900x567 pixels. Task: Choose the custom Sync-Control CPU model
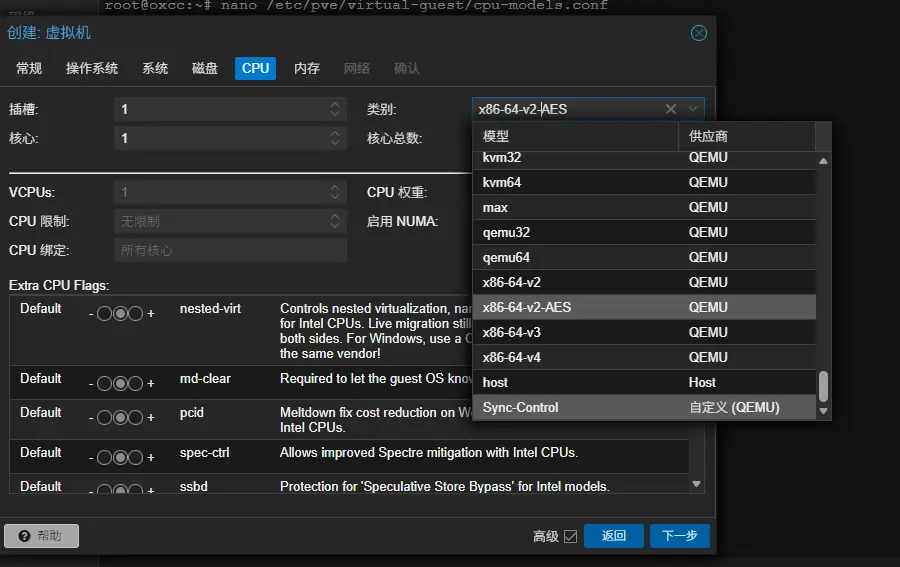point(644,407)
